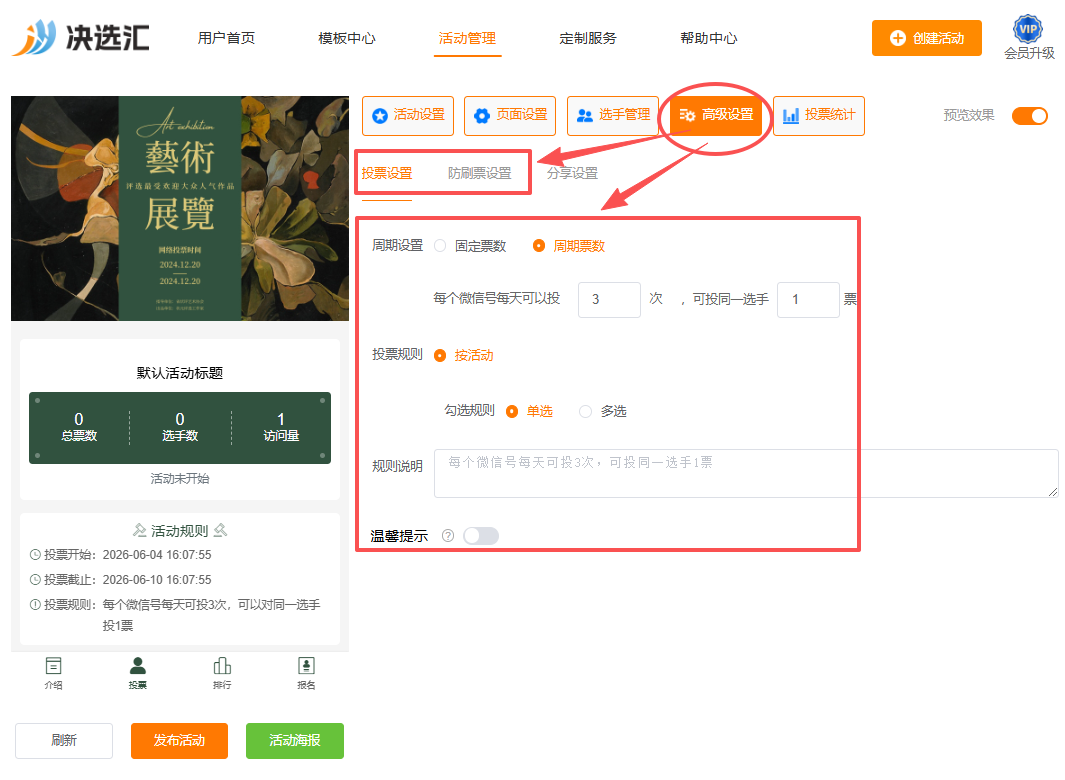Screen dimensions: 1065x780
Task: Switch to the 防刷票设置 sub-tab
Action: click(480, 173)
